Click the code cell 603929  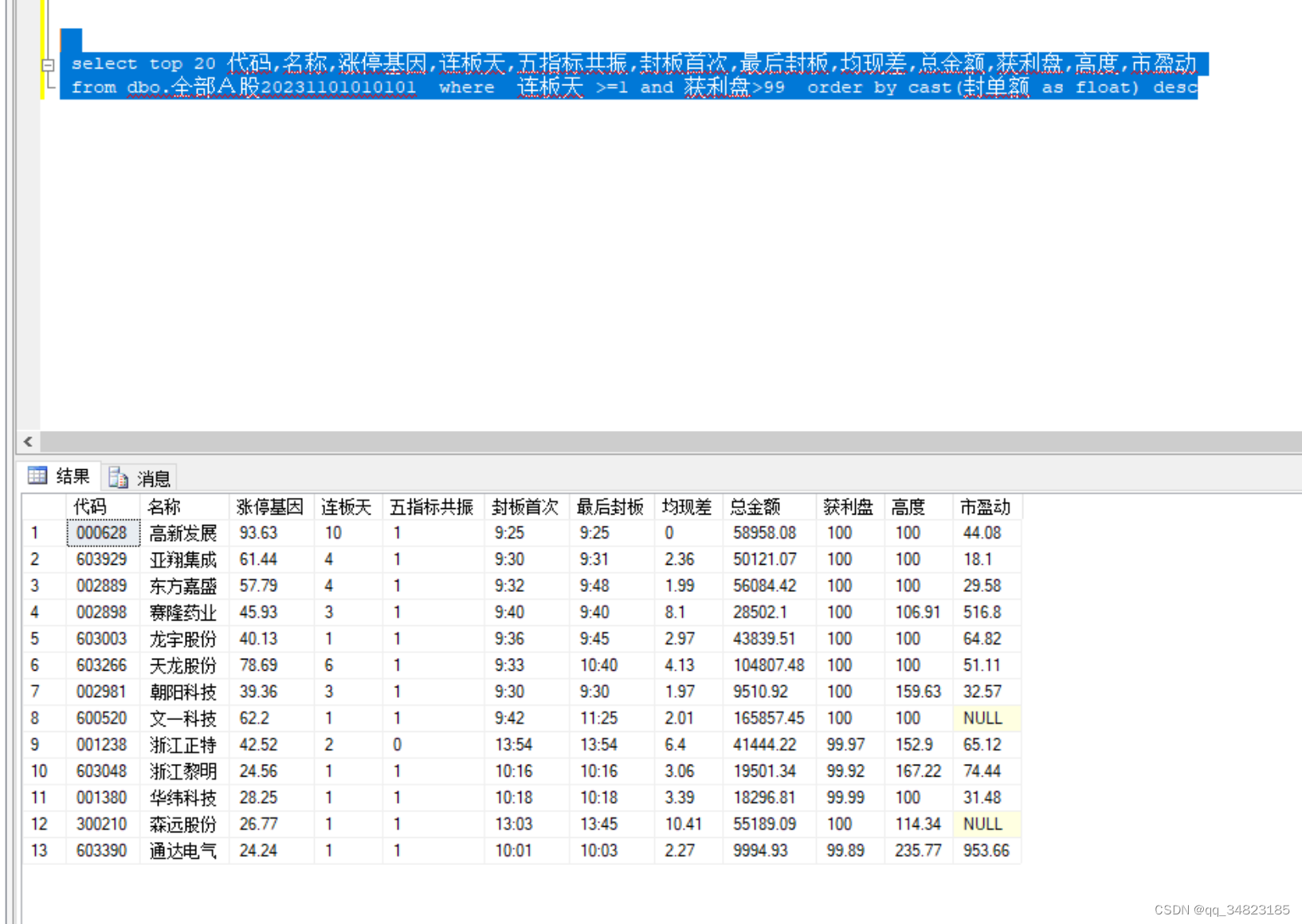pyautogui.click(x=104, y=559)
